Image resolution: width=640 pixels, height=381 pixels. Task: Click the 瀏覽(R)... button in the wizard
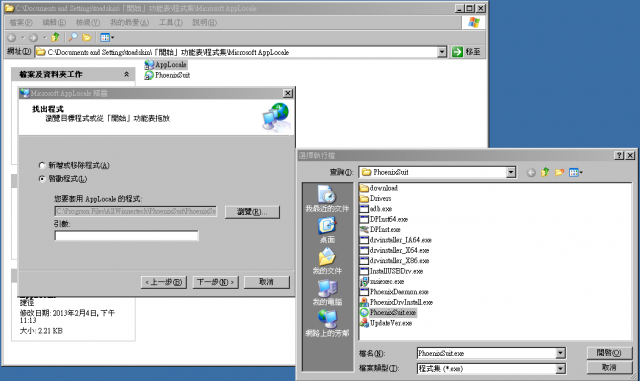click(x=252, y=212)
